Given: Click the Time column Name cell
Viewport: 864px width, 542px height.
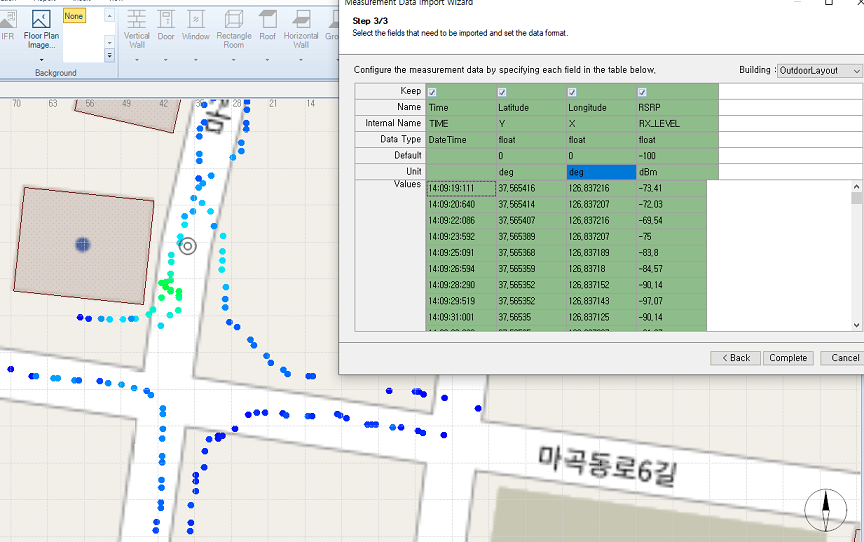Looking at the screenshot, I should [461, 107].
